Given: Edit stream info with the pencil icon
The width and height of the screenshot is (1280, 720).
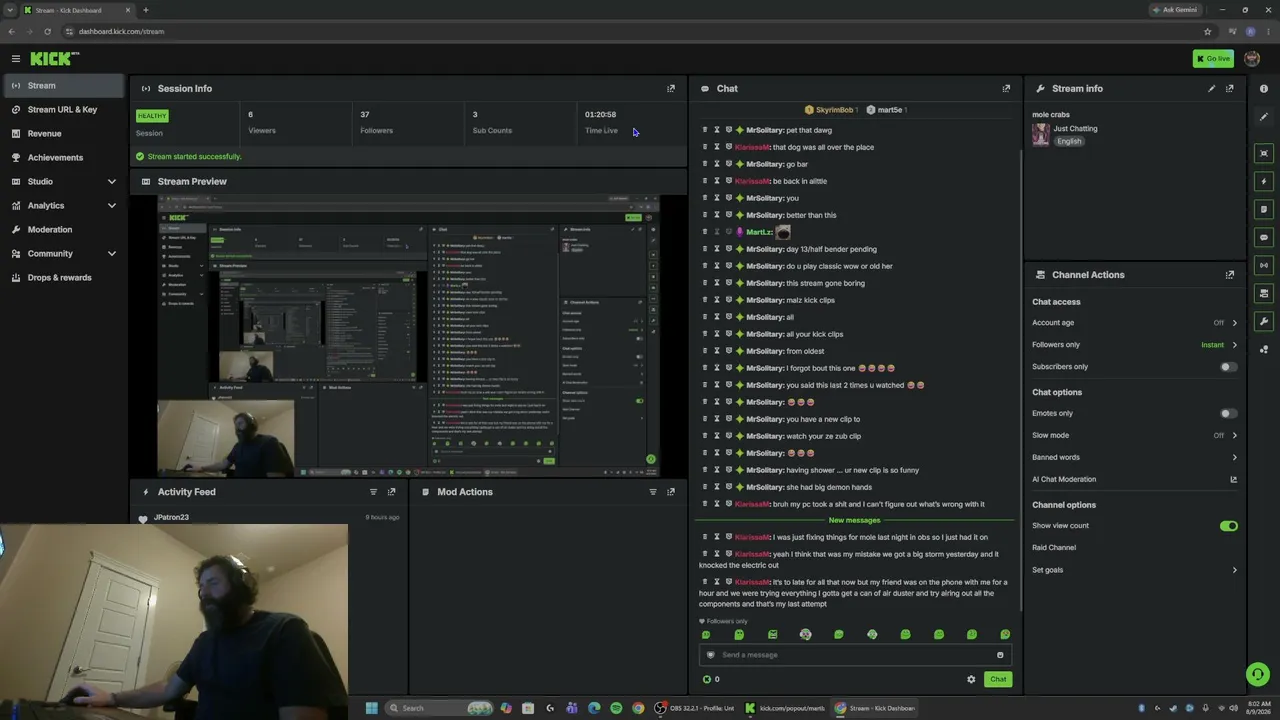Looking at the screenshot, I should (1212, 88).
